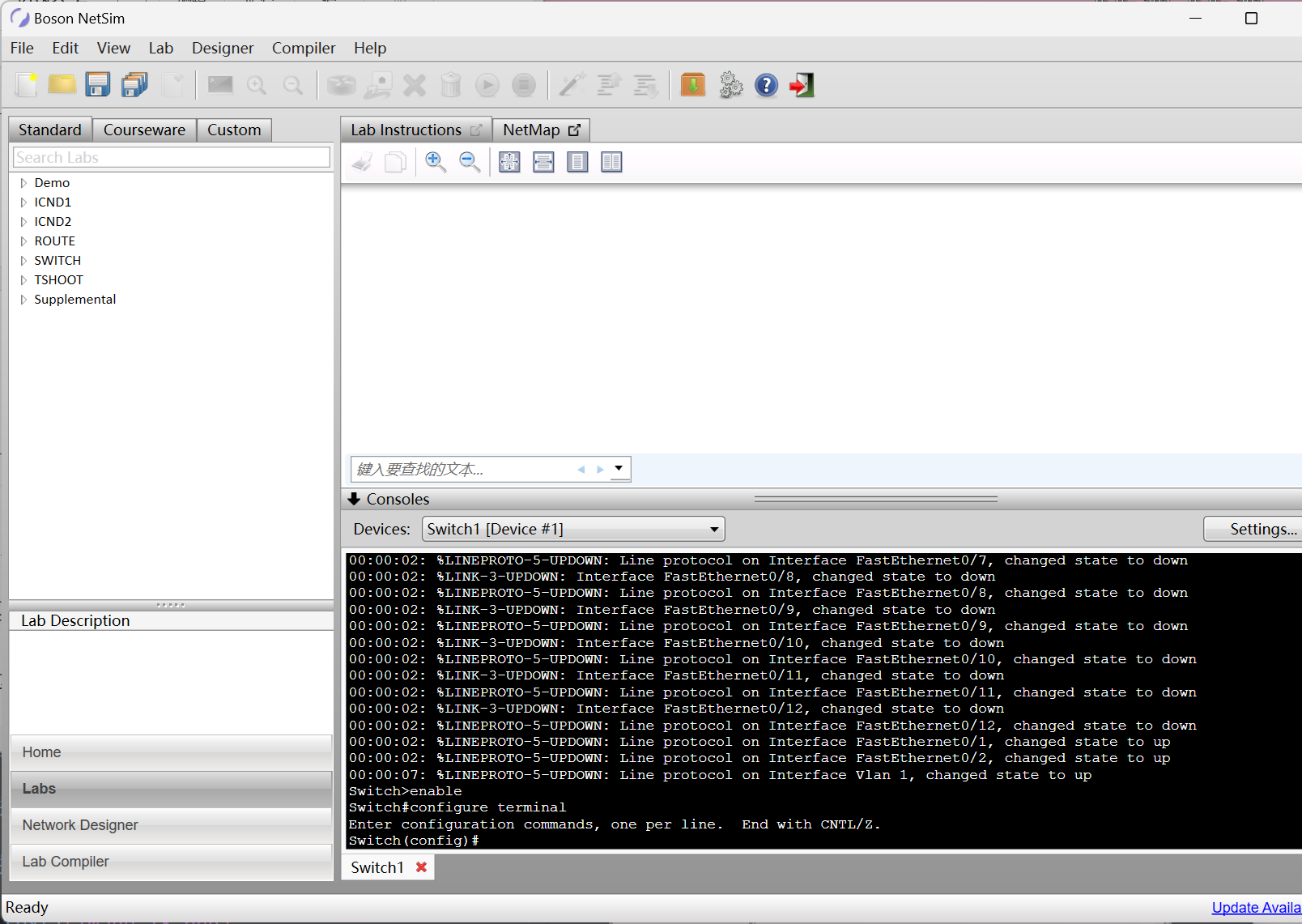1302x924 pixels.
Task: Zoom out on the lab instructions
Action: [x=470, y=162]
